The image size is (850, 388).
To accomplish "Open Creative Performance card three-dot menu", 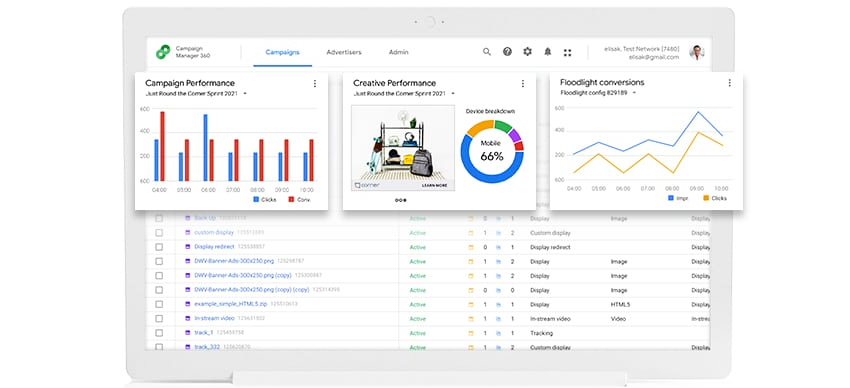I will 523,83.
